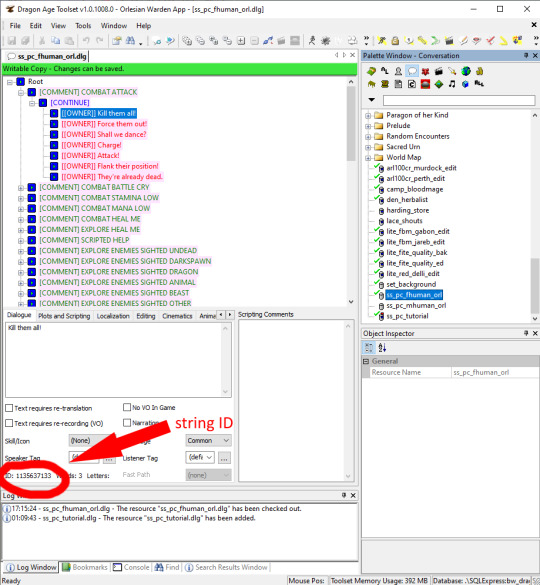Close the Log Window panel
Screen dimensions: 540x585
point(353,495)
